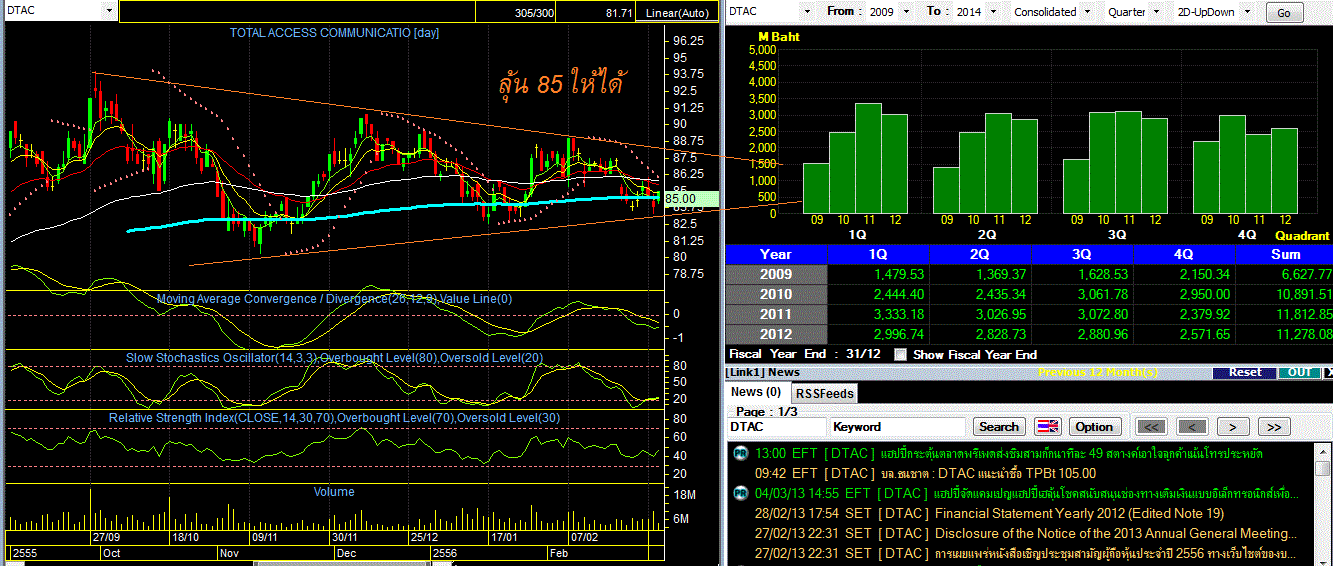Click the Keyword input field
The width and height of the screenshot is (1333, 566).
click(898, 427)
